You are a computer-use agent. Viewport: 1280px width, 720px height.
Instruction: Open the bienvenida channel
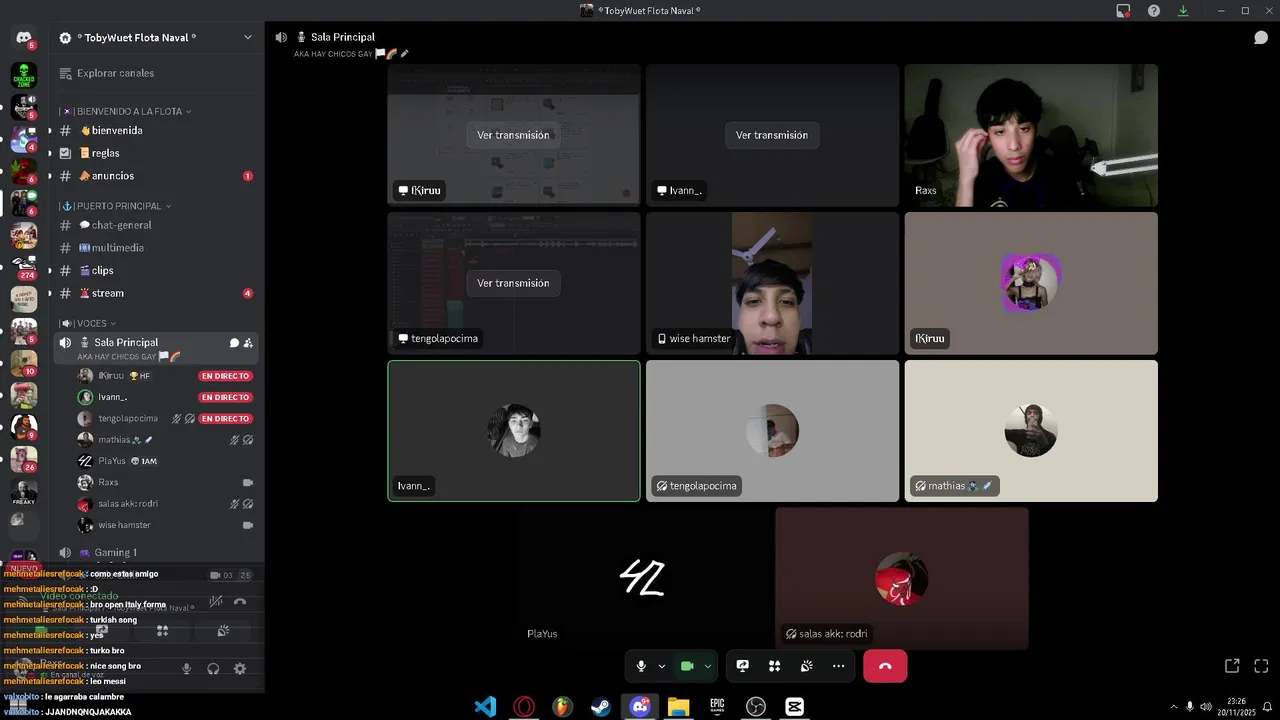(157, 131)
